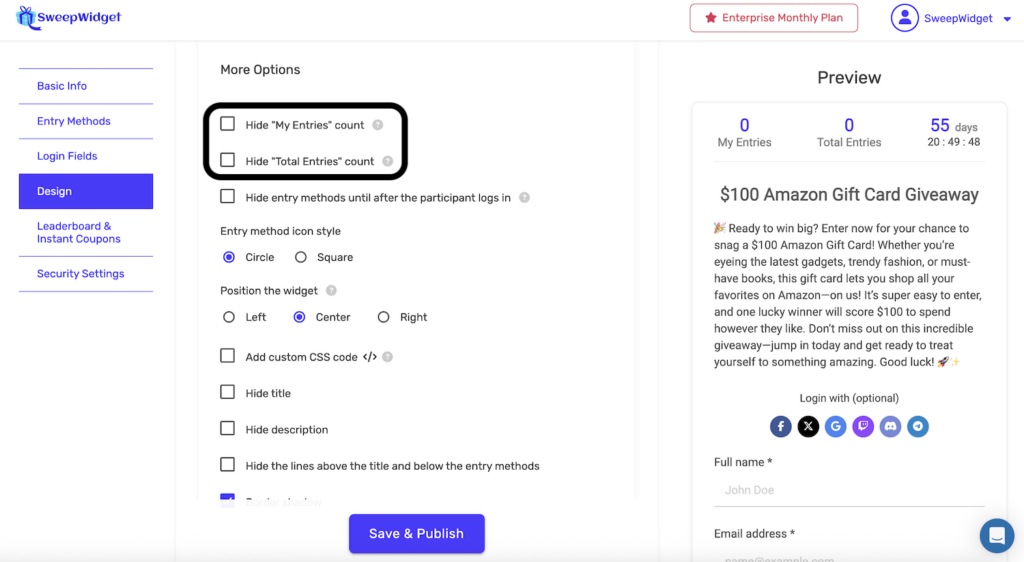Open the chat support bubble icon
Screen dimensions: 1024x562
tap(996, 536)
